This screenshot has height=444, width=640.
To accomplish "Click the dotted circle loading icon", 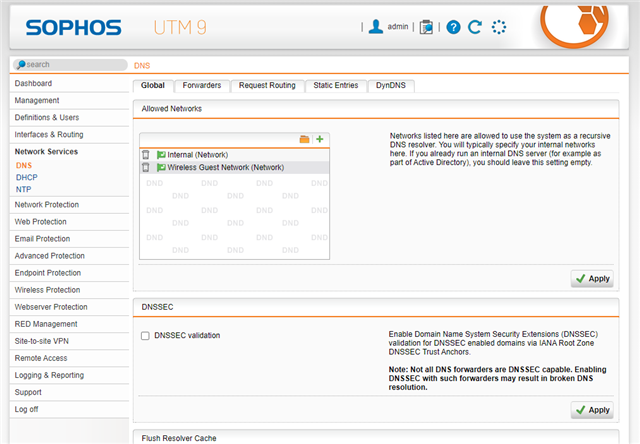I will tap(499, 27).
